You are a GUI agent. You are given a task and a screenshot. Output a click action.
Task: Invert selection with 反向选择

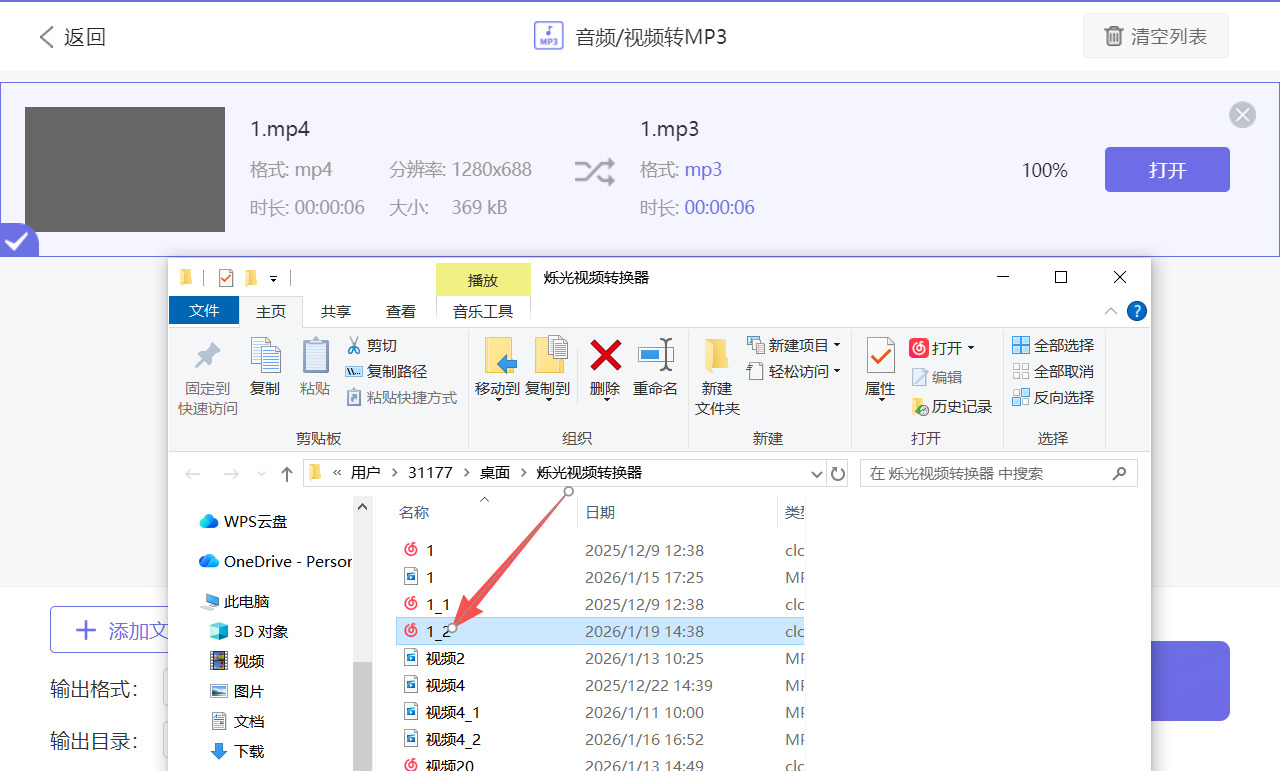[x=1053, y=397]
